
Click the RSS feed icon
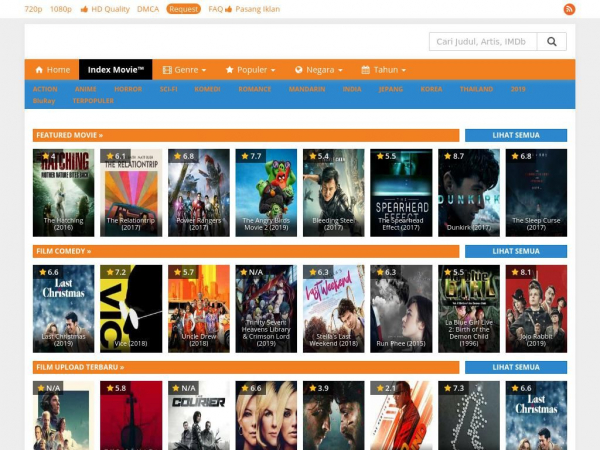pos(569,9)
